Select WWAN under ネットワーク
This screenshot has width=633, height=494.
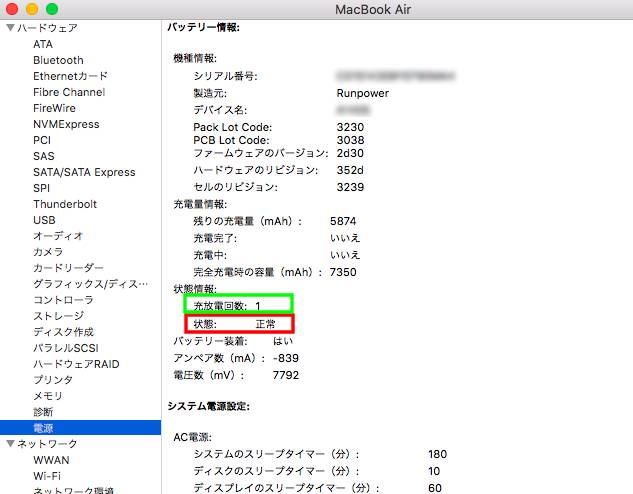51,460
